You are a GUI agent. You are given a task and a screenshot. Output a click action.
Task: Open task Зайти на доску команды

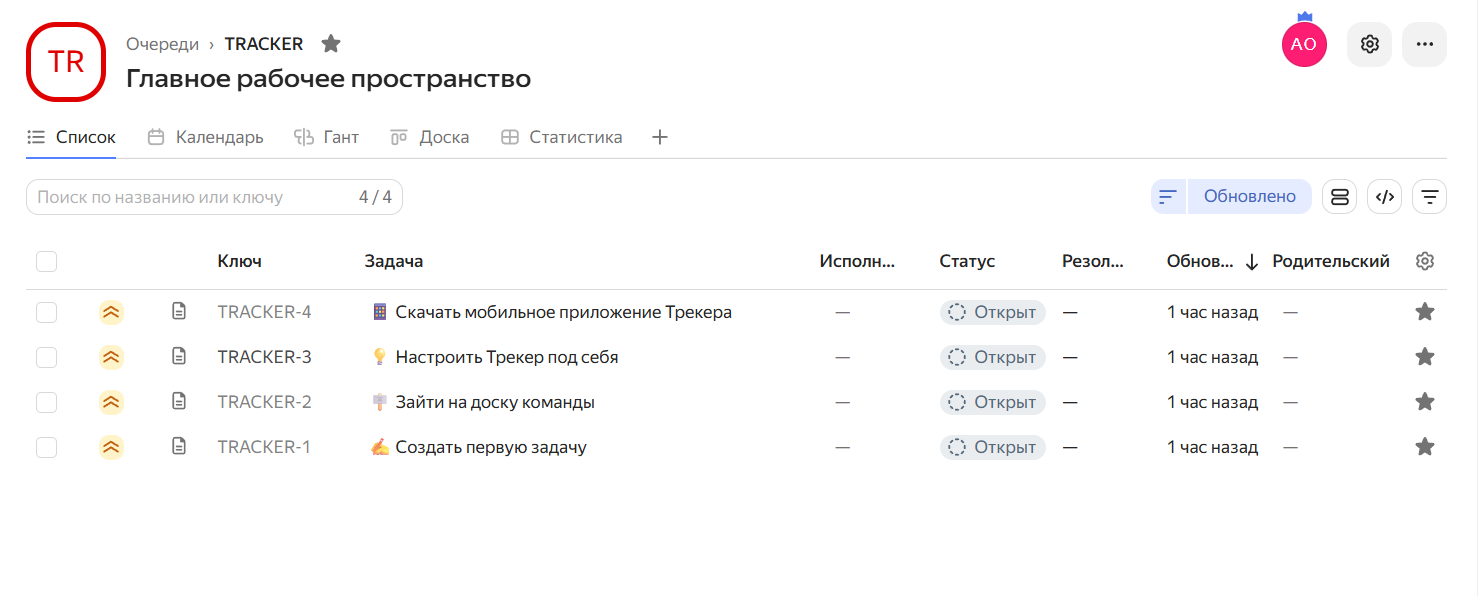[495, 402]
